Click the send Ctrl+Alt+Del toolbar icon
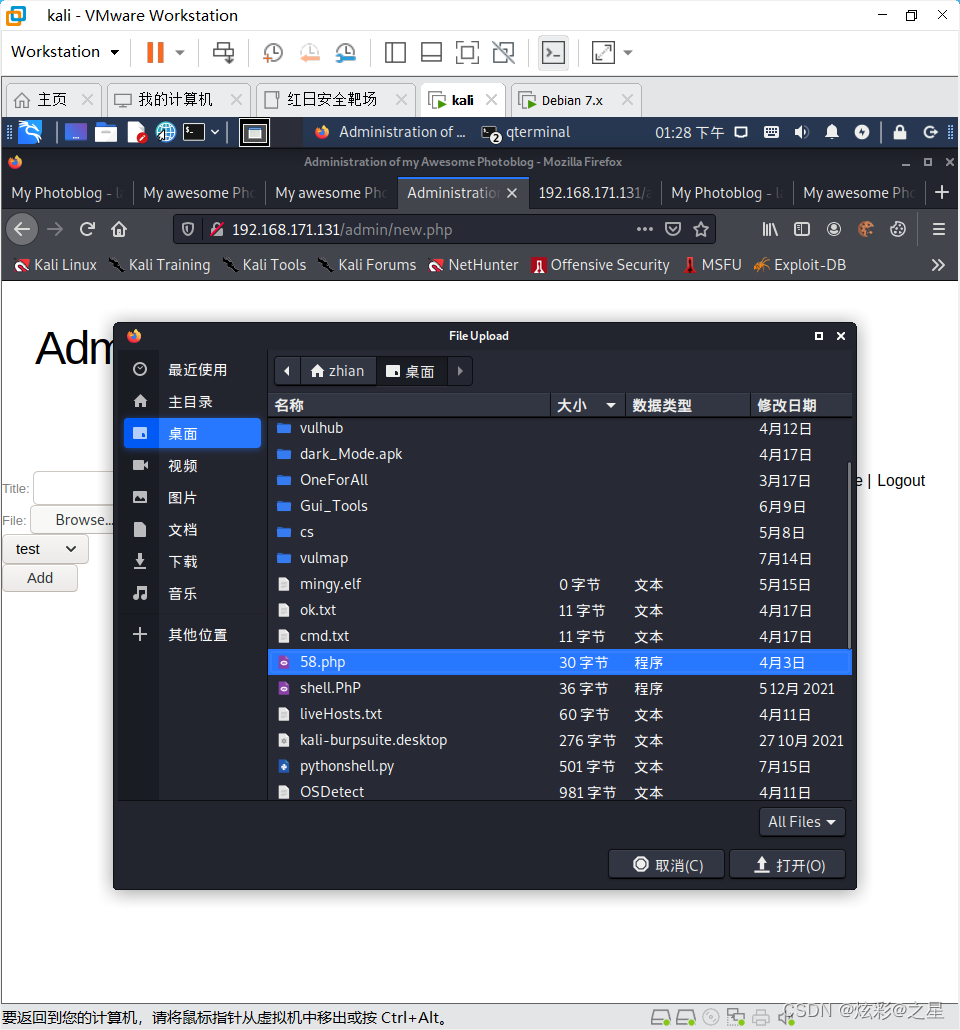This screenshot has width=960, height=1030. 223,53
